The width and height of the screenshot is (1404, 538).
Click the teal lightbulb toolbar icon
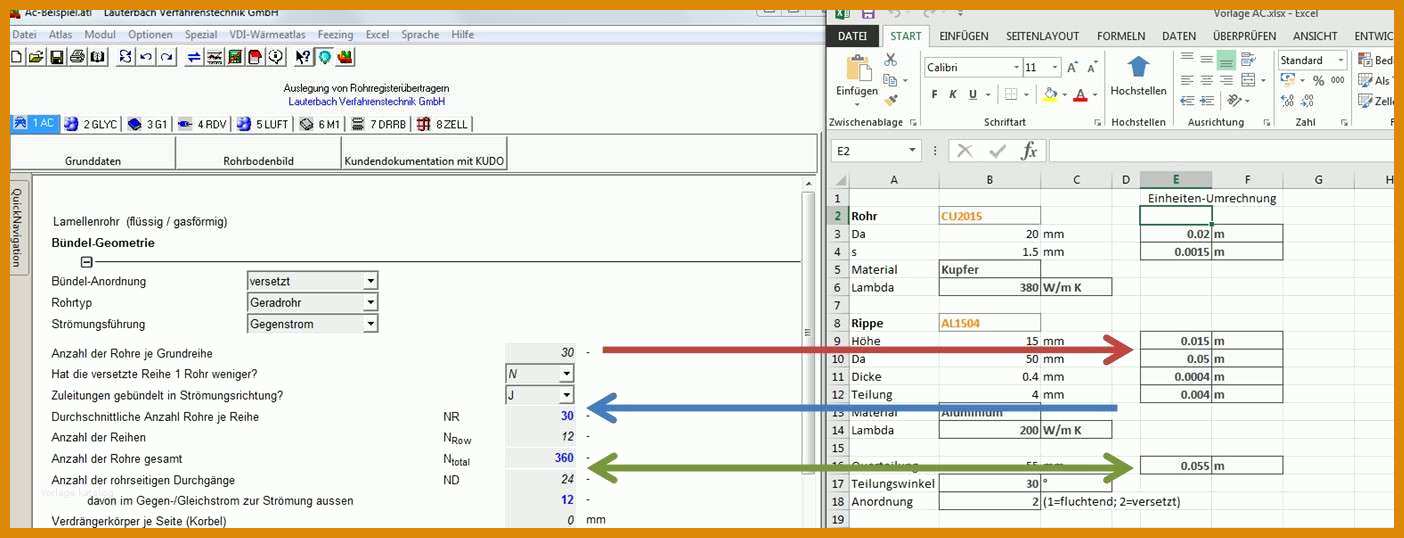tap(325, 57)
